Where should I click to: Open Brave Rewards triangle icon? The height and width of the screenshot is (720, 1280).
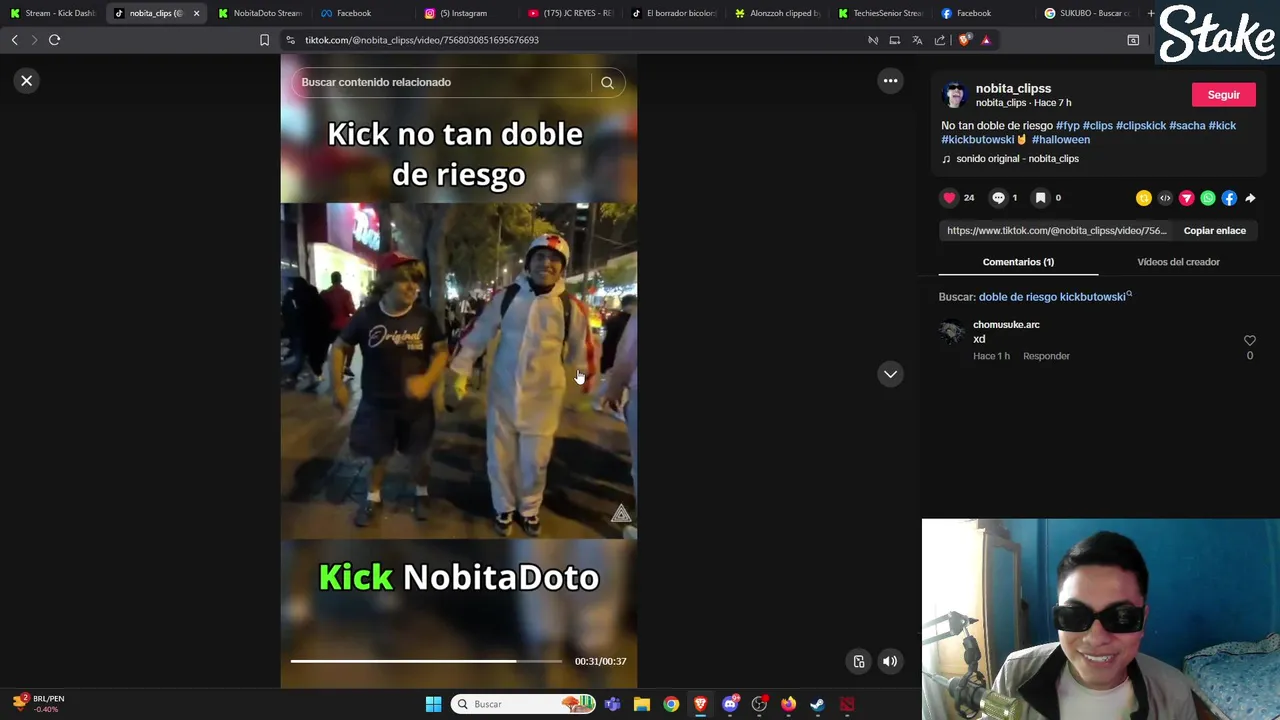tap(986, 40)
